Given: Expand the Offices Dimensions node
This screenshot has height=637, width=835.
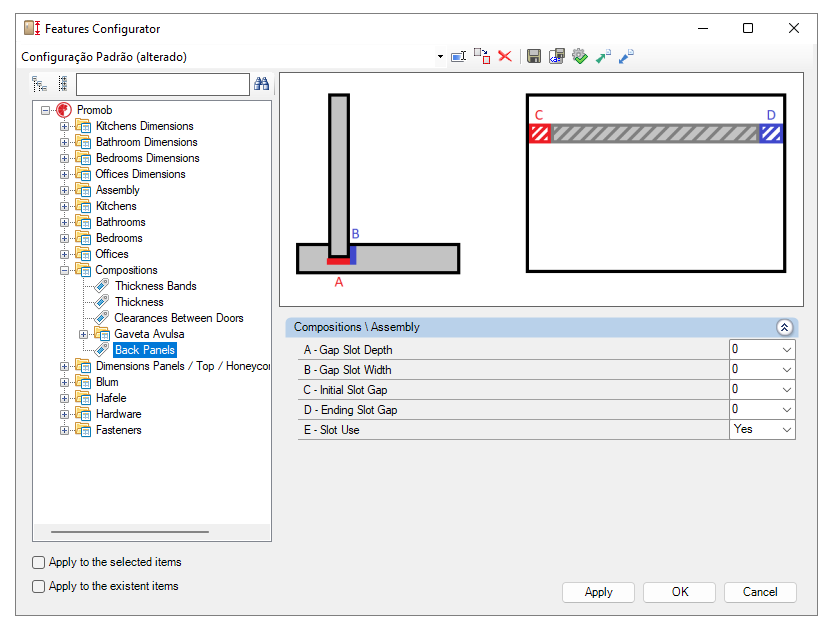Looking at the screenshot, I should (64, 175).
